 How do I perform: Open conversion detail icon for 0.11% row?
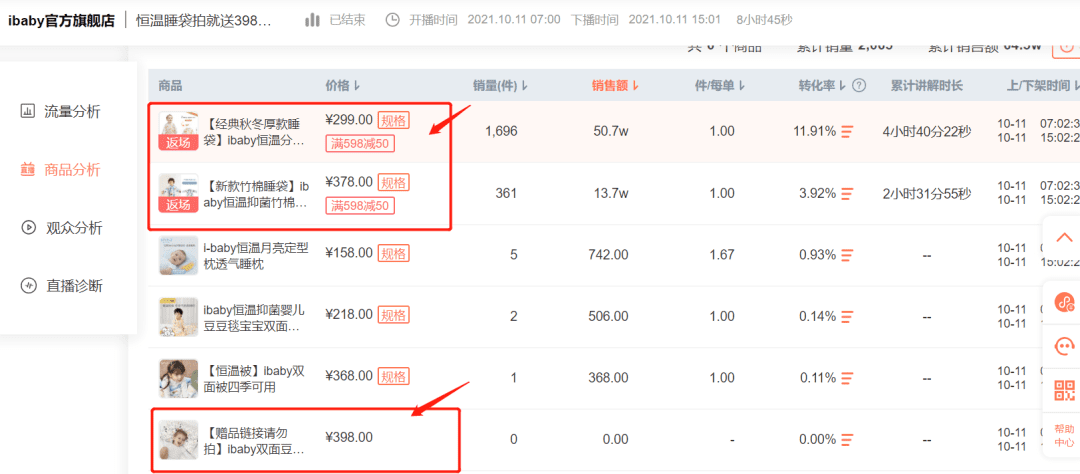coord(848,378)
